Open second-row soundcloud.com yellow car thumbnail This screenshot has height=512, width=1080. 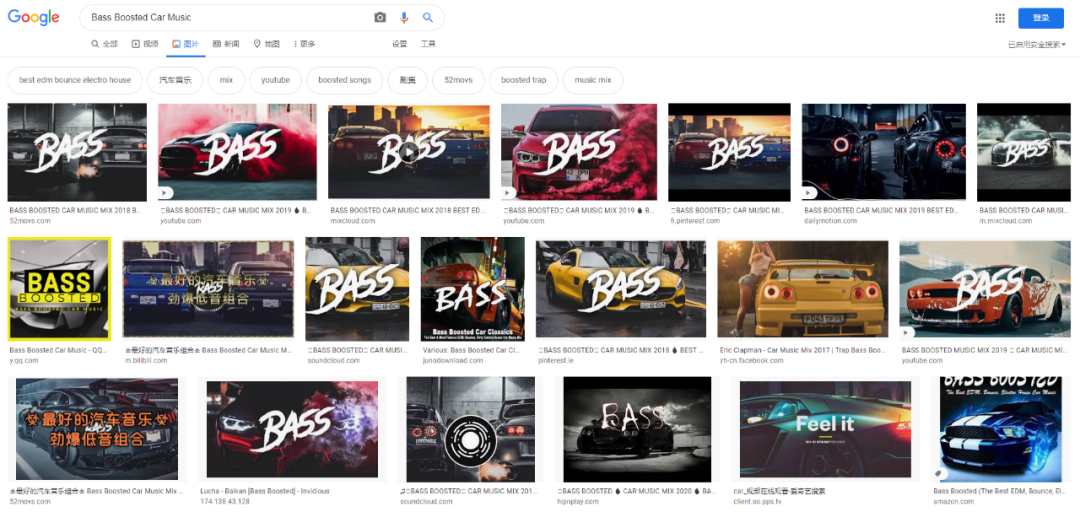[357, 289]
